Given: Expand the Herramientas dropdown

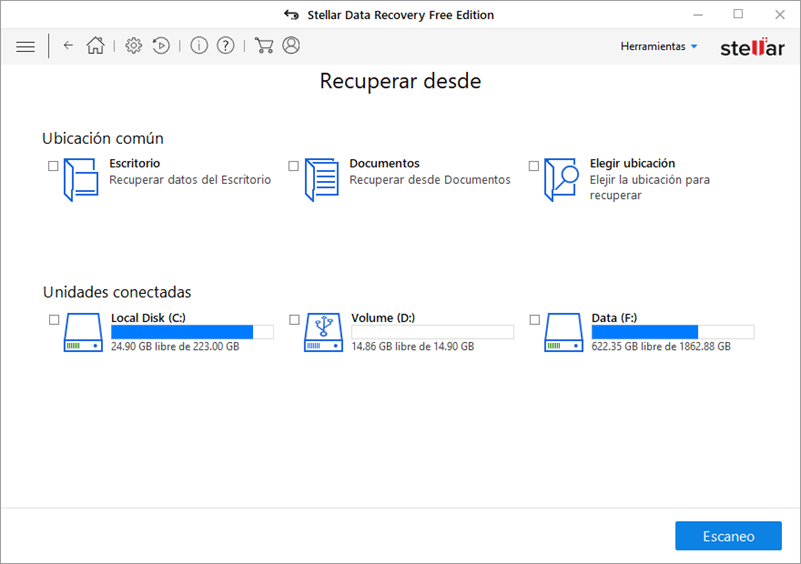Looking at the screenshot, I should pos(658,46).
